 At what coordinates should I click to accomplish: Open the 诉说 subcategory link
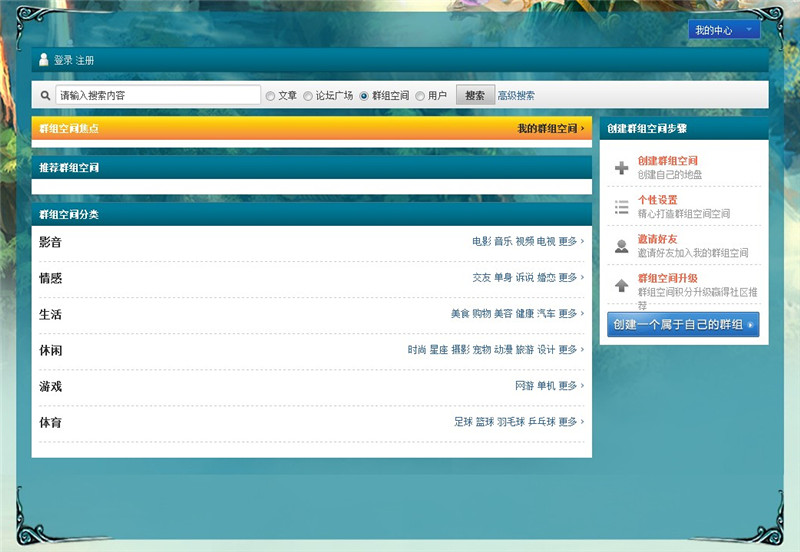(525, 278)
